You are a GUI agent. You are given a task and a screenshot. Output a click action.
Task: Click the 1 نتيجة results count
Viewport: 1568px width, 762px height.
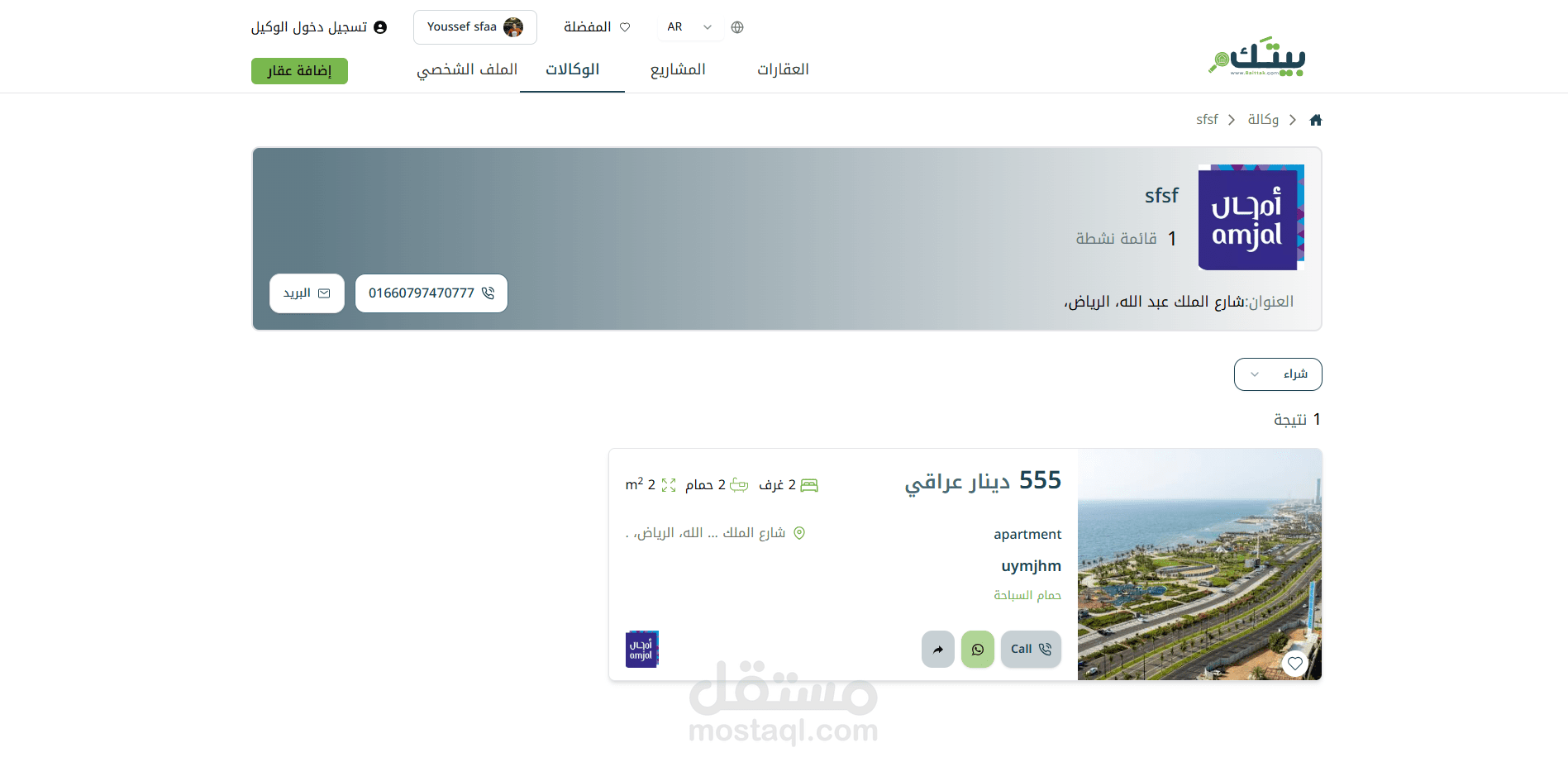pyautogui.click(x=1297, y=420)
